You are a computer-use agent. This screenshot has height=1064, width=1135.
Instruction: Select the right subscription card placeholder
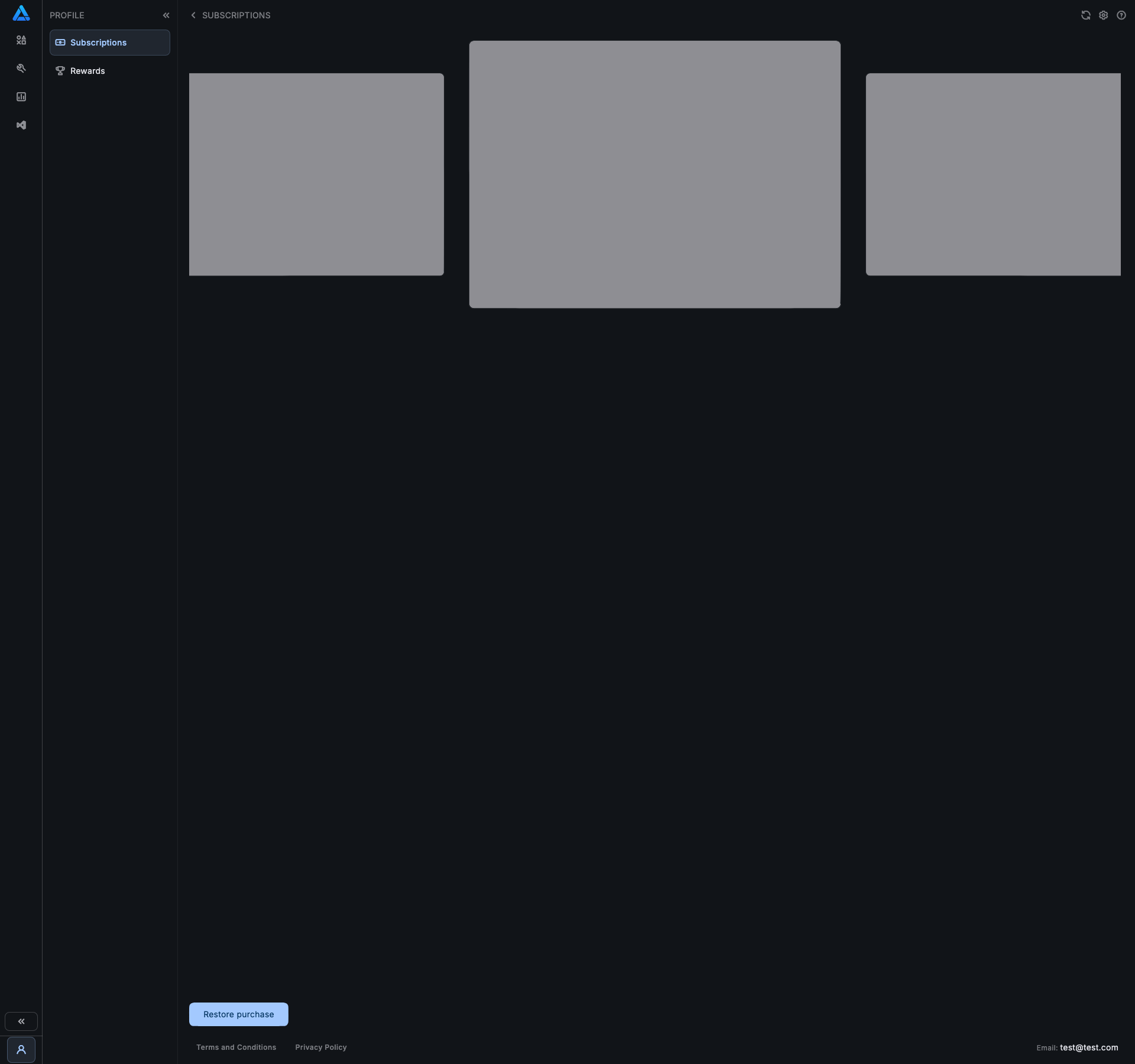click(x=993, y=174)
